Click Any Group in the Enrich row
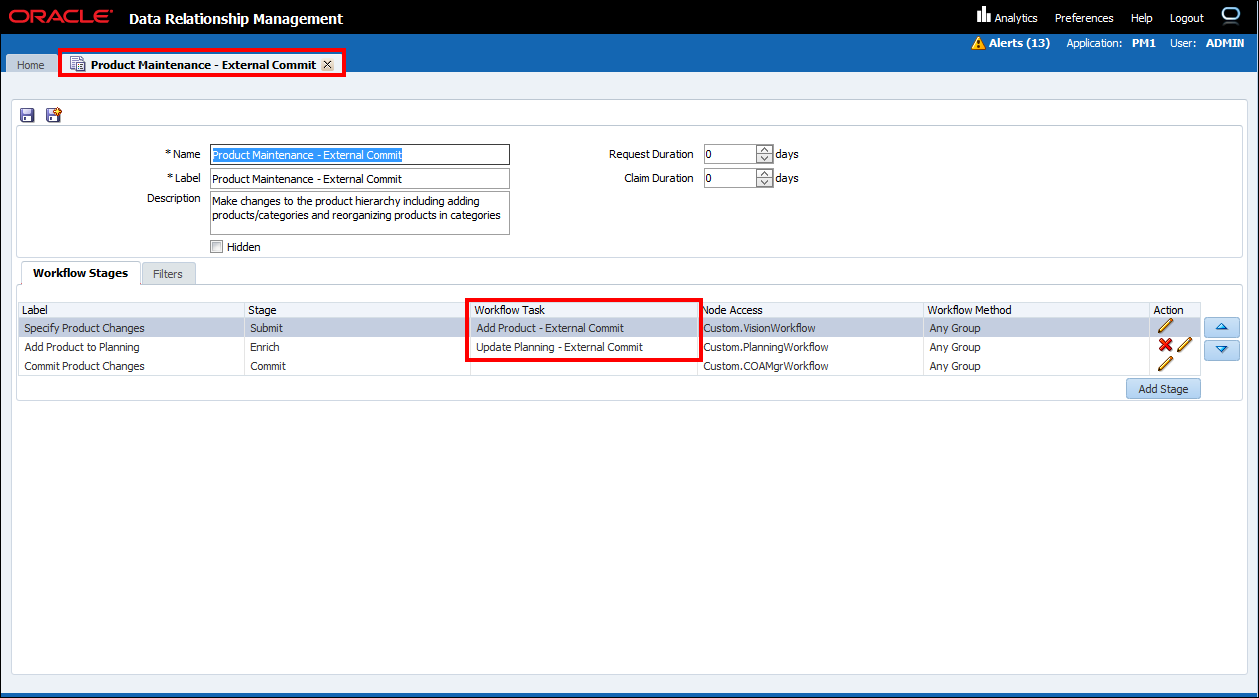The image size is (1259, 698). (955, 347)
